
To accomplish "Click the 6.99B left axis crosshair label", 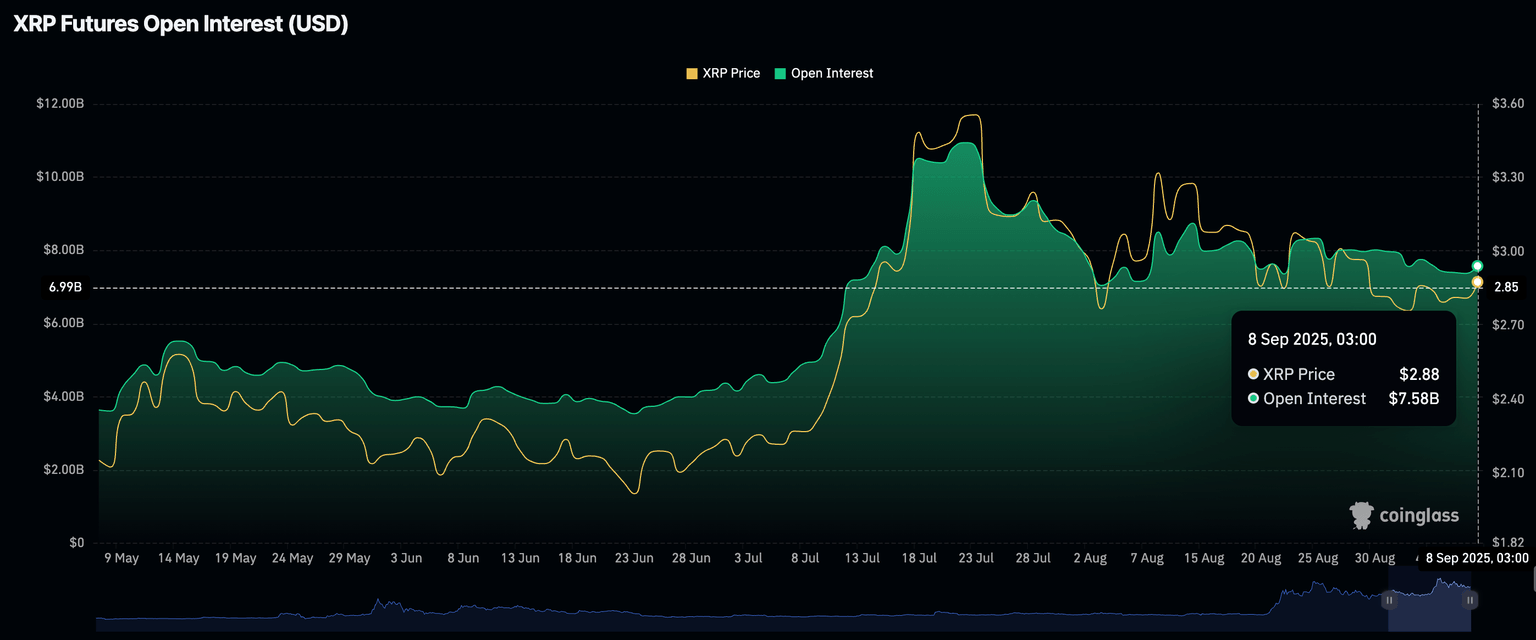I will pos(65,288).
